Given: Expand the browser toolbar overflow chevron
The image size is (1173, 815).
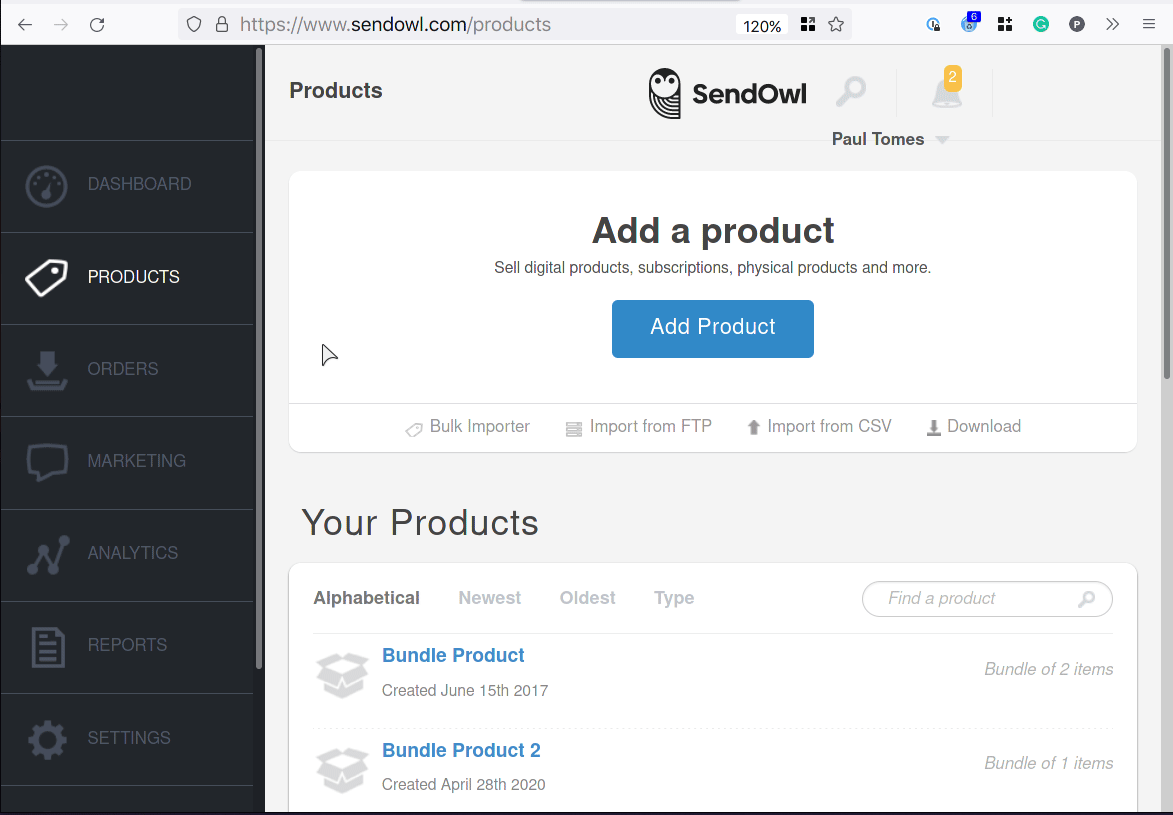Looking at the screenshot, I should coord(1113,25).
